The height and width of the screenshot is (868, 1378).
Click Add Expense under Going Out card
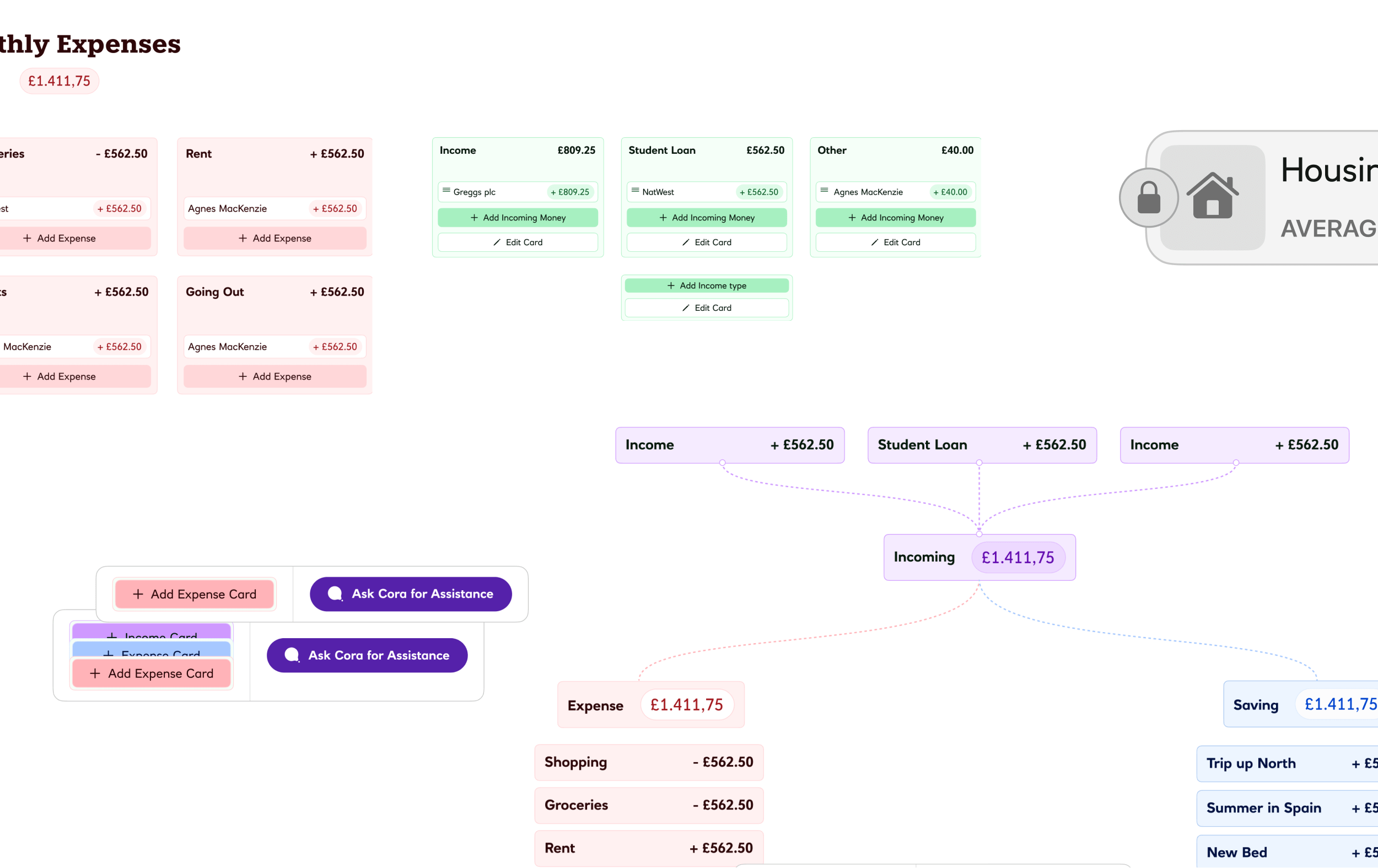click(x=274, y=376)
